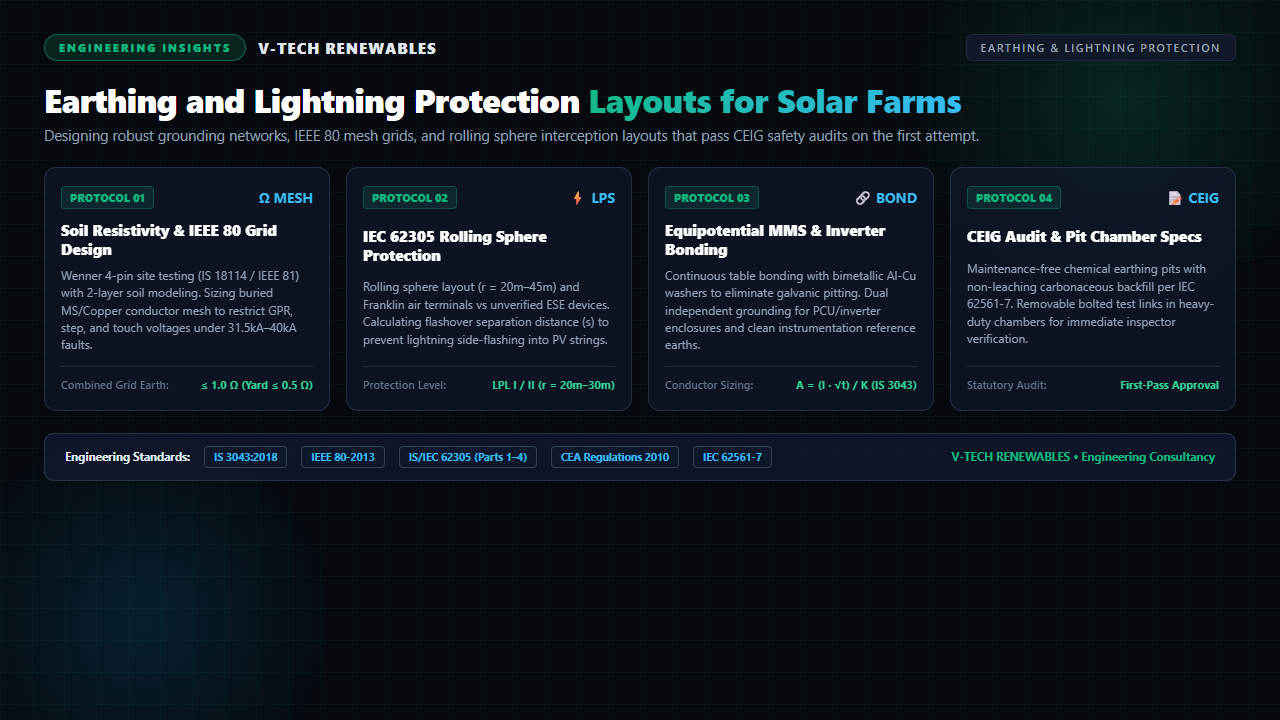Click the lightning bolt LPS icon
This screenshot has width=1280, height=720.
[577, 198]
